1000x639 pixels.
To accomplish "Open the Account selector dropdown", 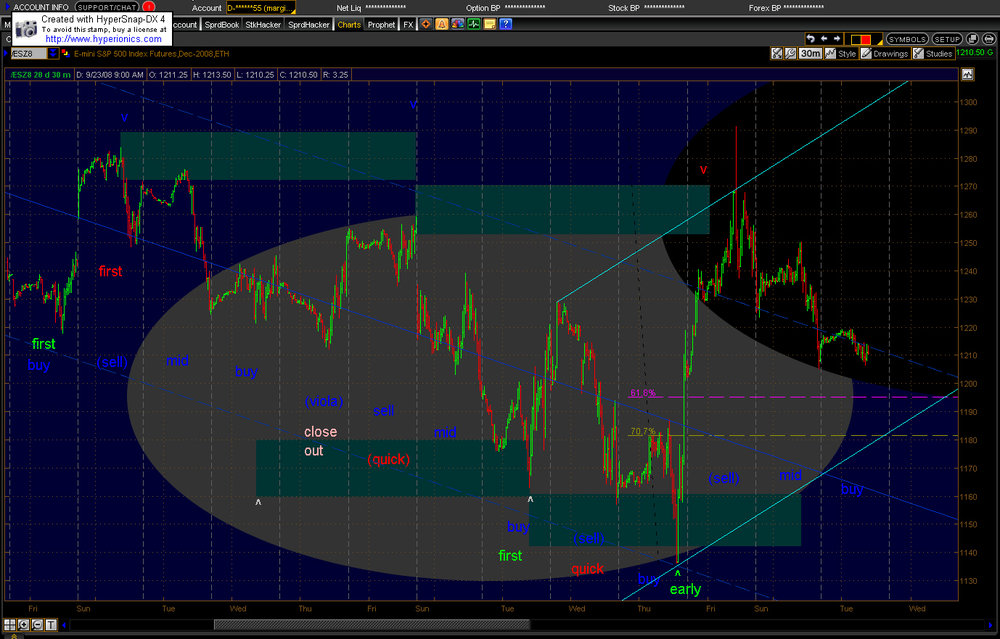I will point(261,8).
